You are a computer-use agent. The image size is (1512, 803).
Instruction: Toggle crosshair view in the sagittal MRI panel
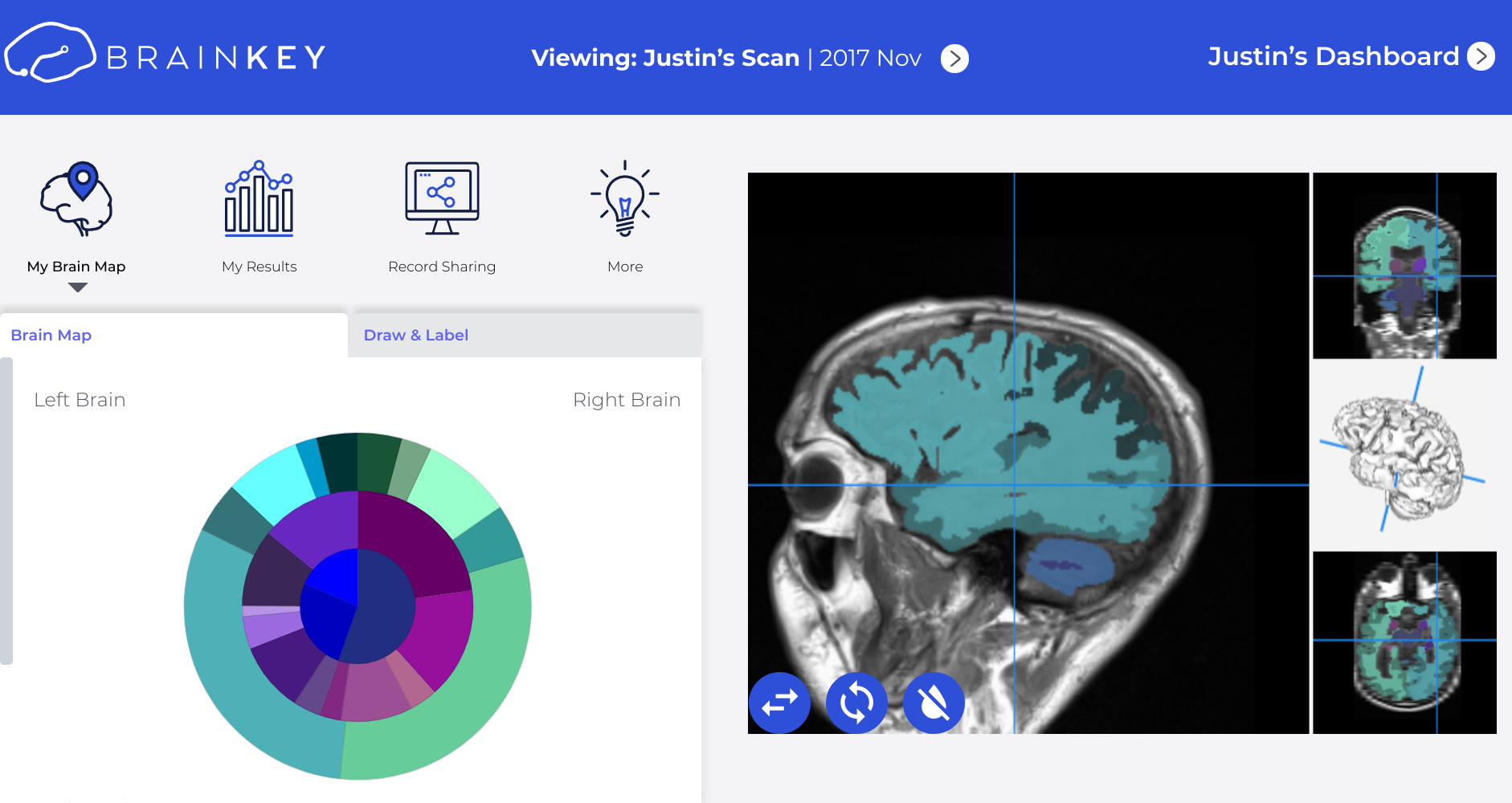(x=1015, y=485)
